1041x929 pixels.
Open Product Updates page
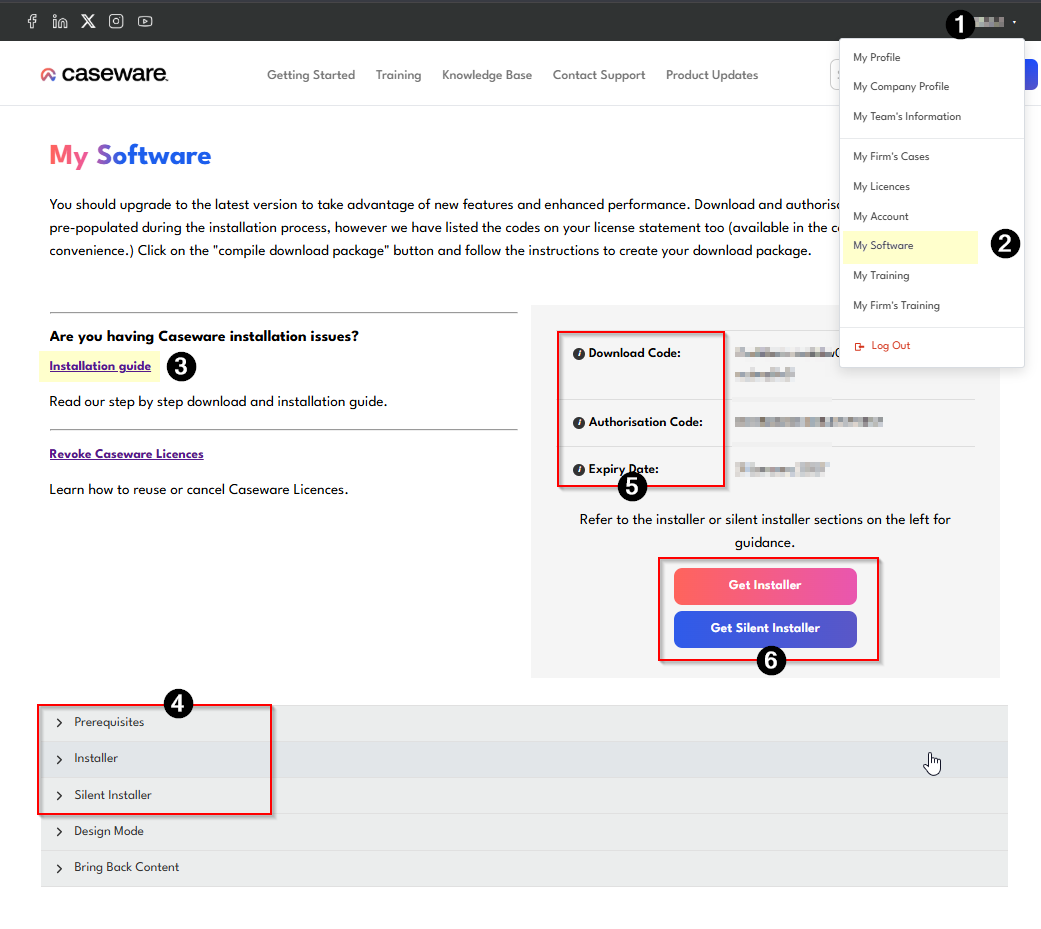(712, 75)
